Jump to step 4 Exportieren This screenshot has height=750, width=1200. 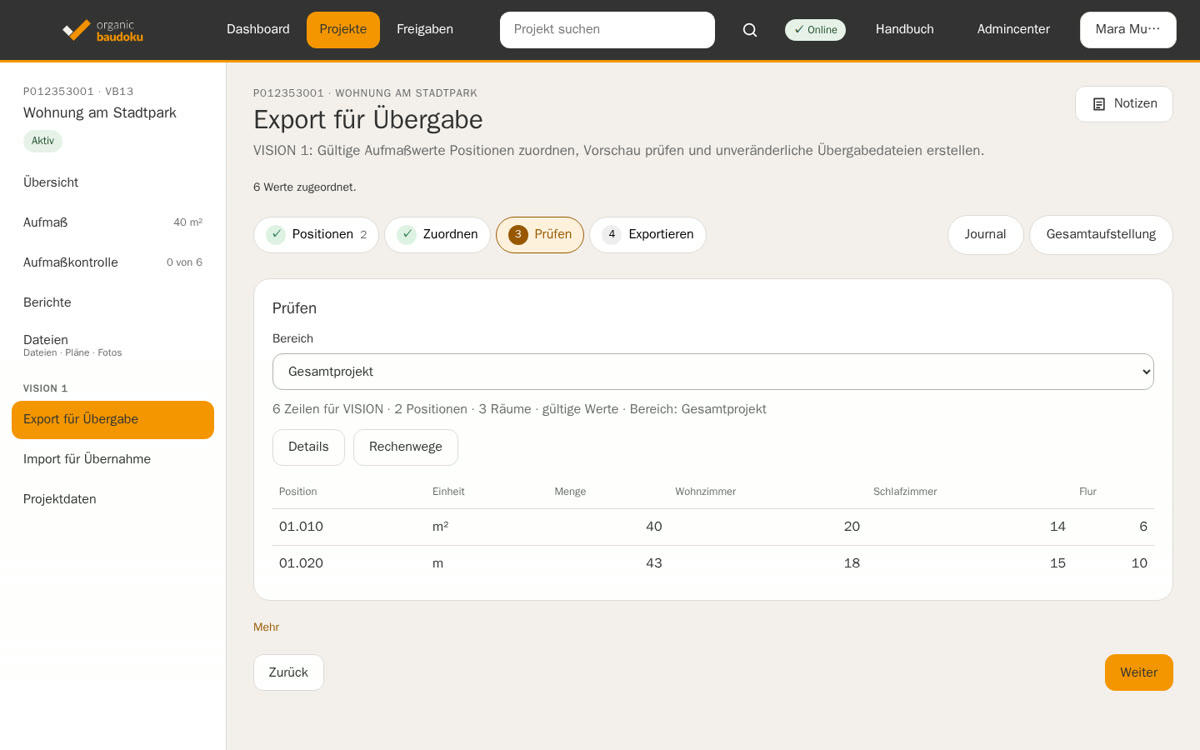point(648,235)
